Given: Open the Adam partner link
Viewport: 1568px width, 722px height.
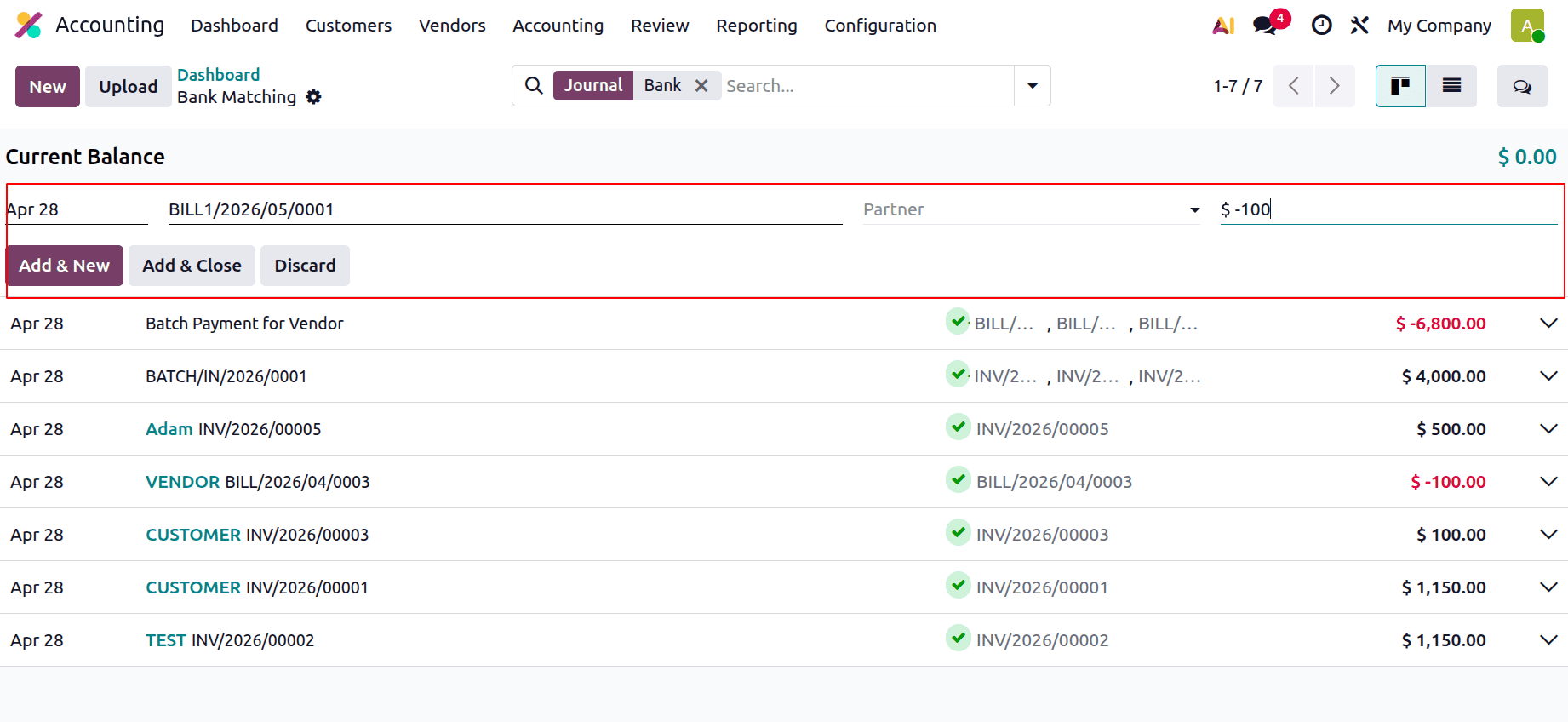Looking at the screenshot, I should pyautogui.click(x=169, y=429).
